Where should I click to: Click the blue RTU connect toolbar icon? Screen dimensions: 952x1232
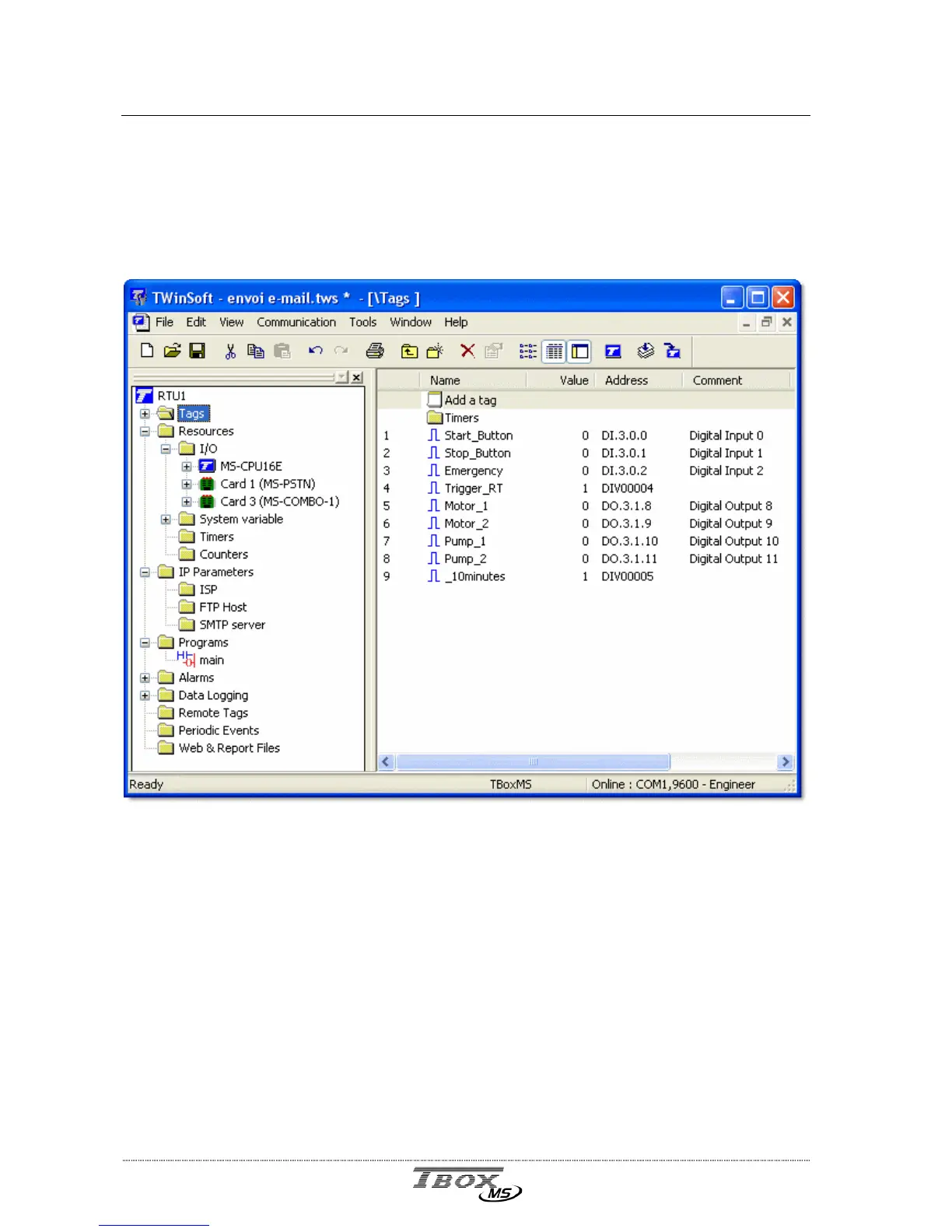[613, 351]
